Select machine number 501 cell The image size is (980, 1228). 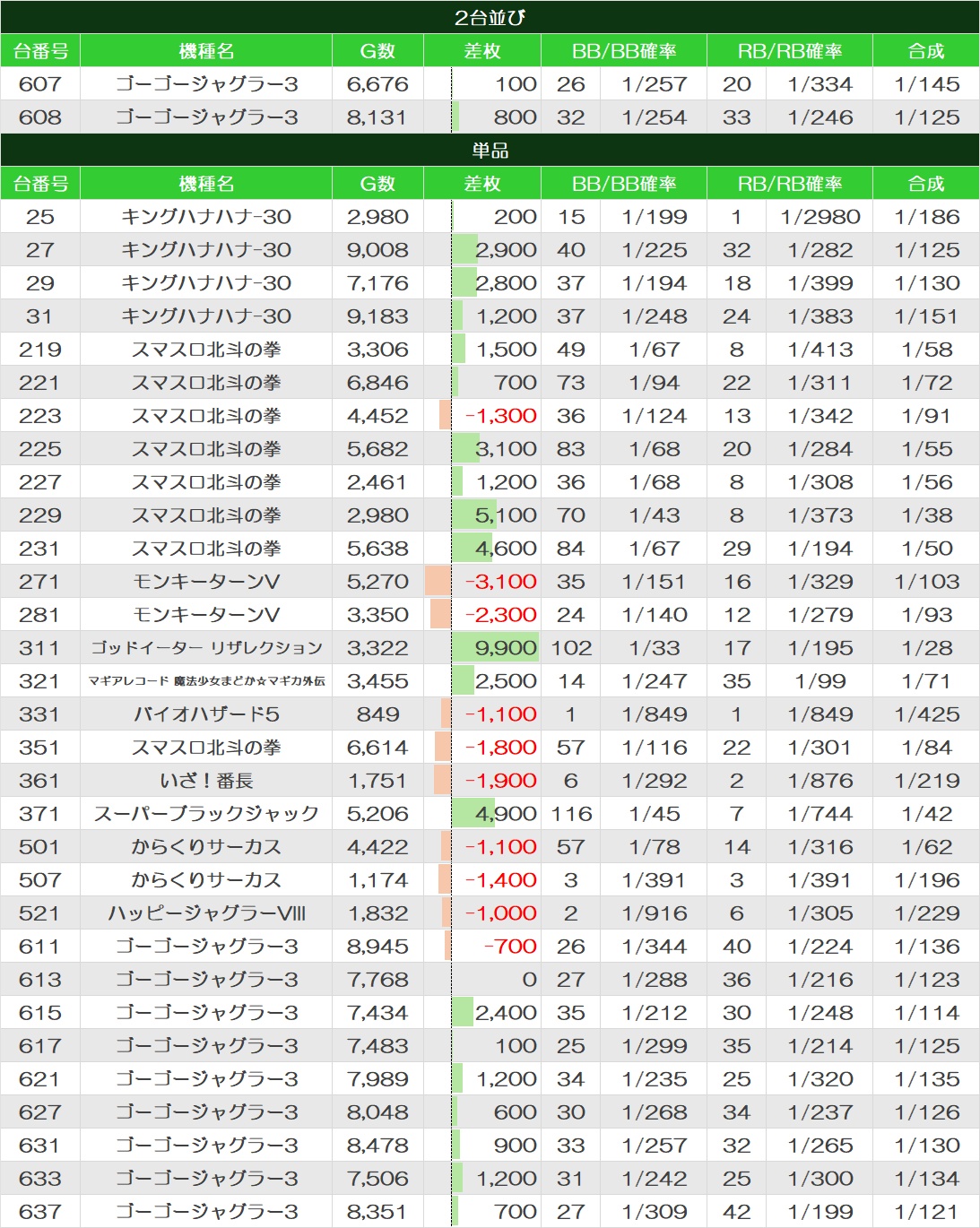click(x=40, y=847)
